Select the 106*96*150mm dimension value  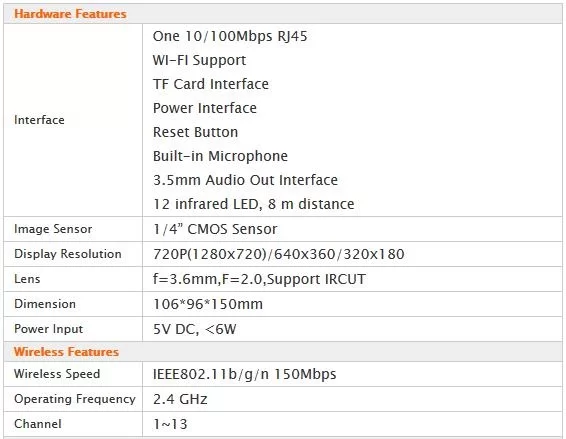point(208,304)
